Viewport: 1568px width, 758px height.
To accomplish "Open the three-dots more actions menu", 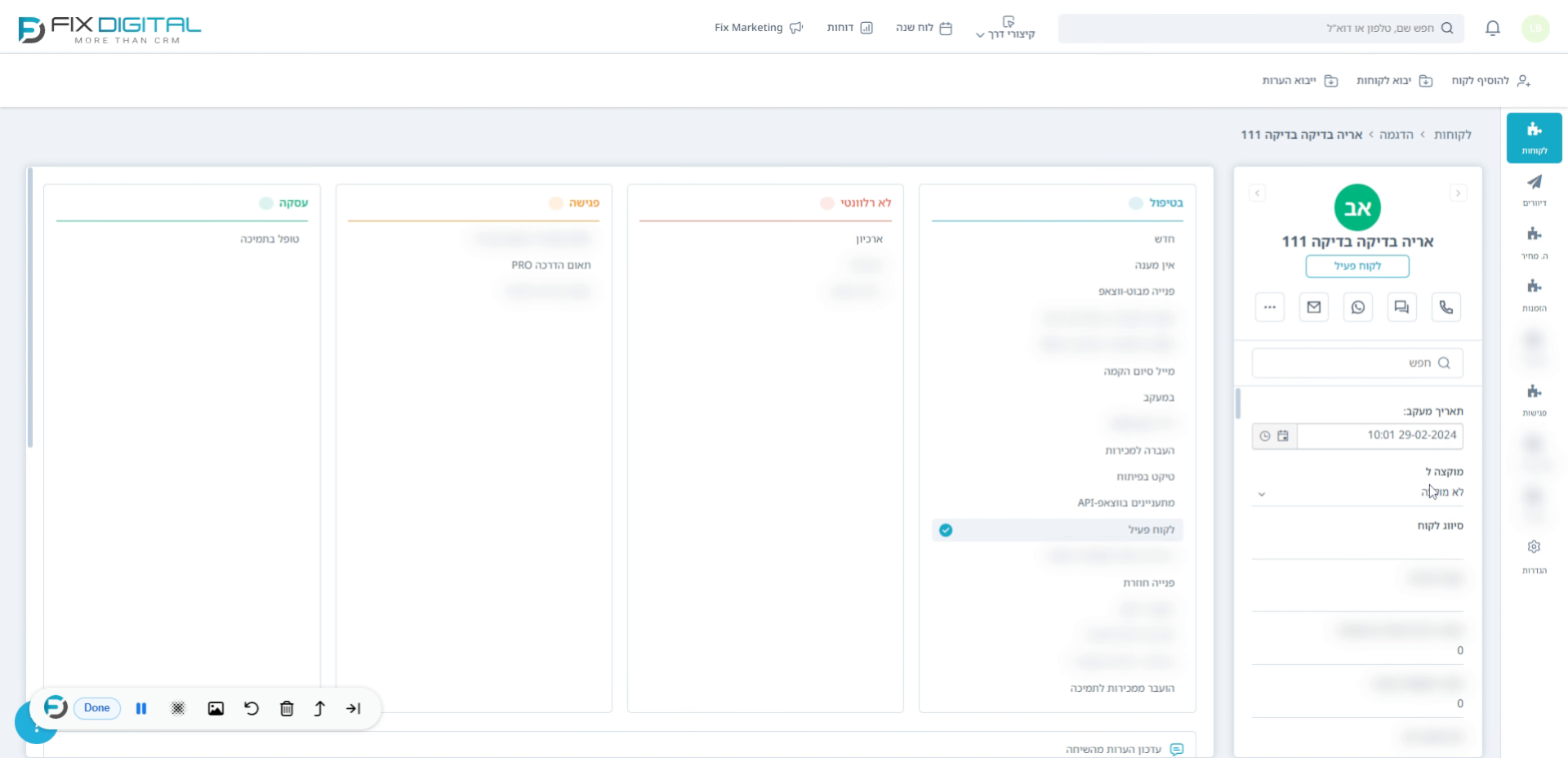I will point(1269,307).
